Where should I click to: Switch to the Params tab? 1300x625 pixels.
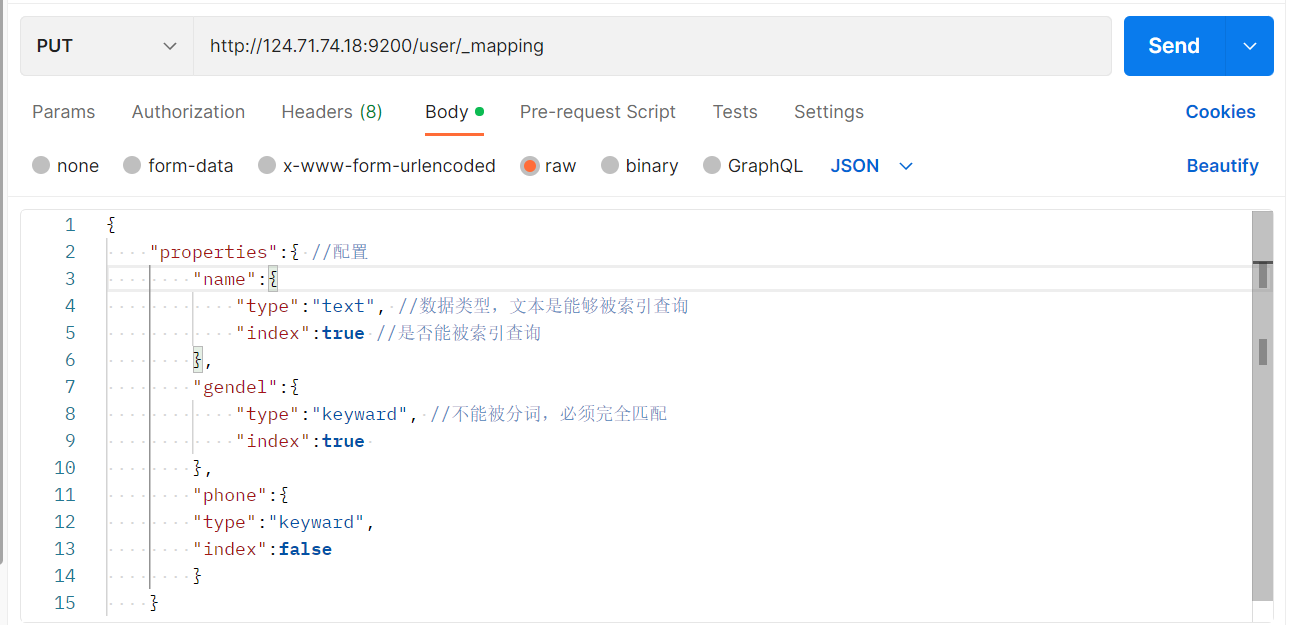(x=63, y=111)
